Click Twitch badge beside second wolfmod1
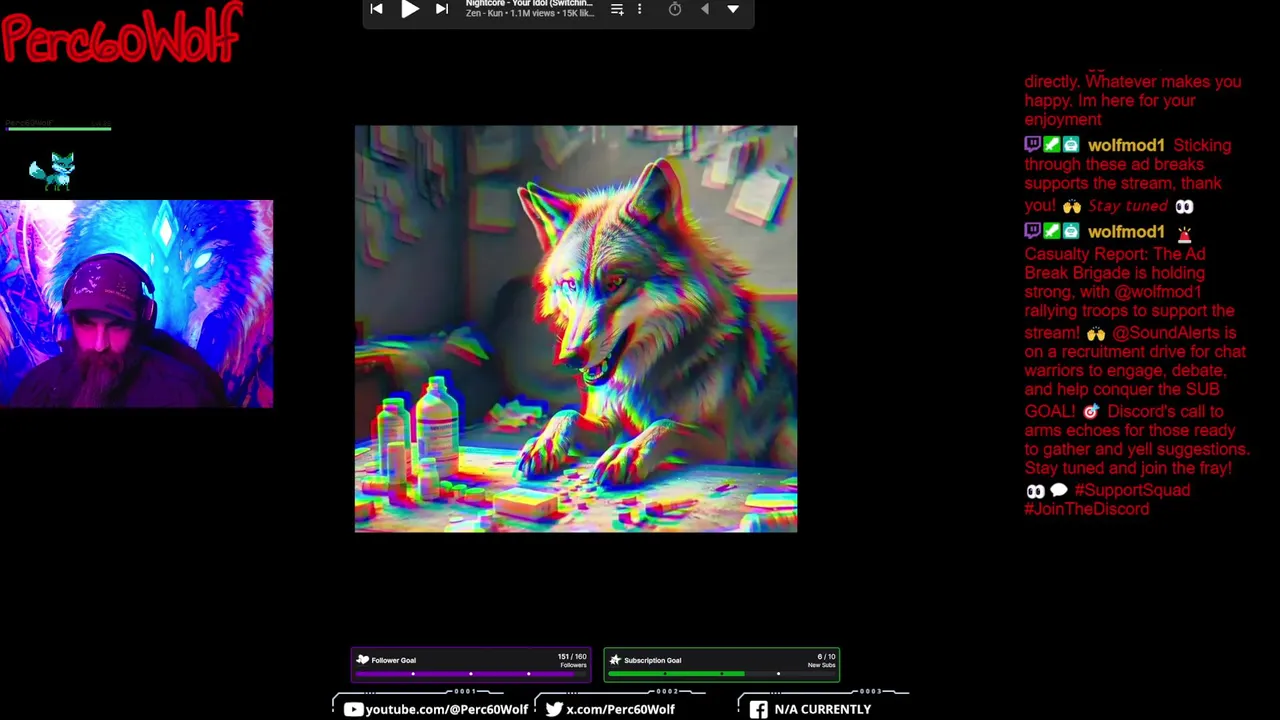The width and height of the screenshot is (1280, 720). point(1033,231)
